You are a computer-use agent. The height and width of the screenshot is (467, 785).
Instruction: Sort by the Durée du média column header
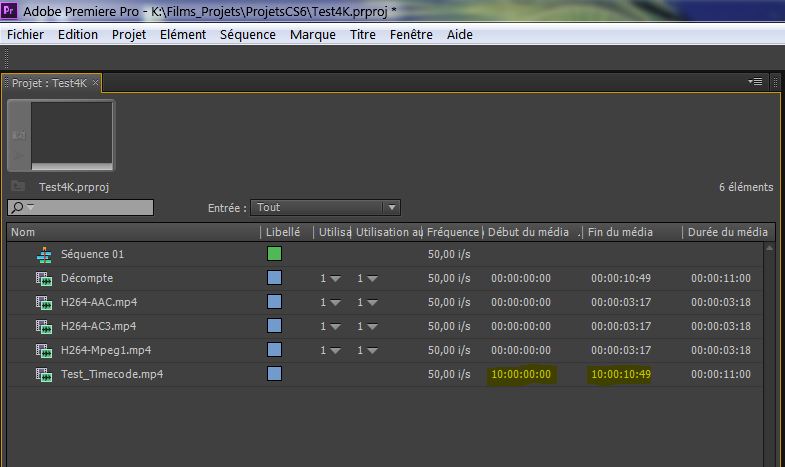click(x=729, y=232)
